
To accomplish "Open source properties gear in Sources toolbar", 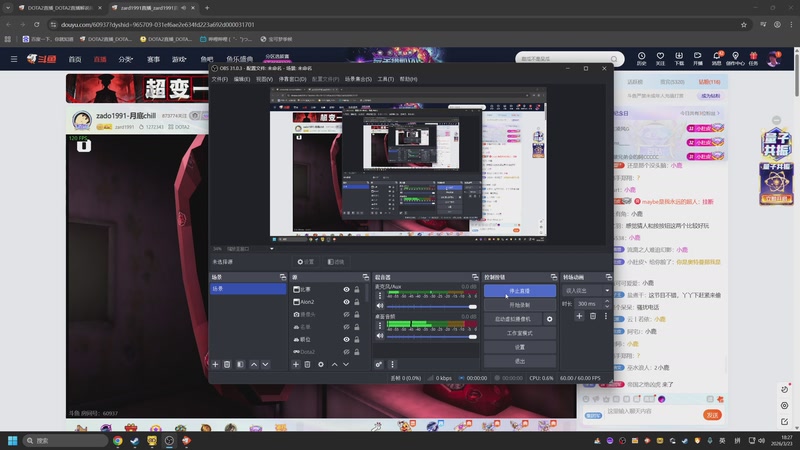I will point(320,364).
